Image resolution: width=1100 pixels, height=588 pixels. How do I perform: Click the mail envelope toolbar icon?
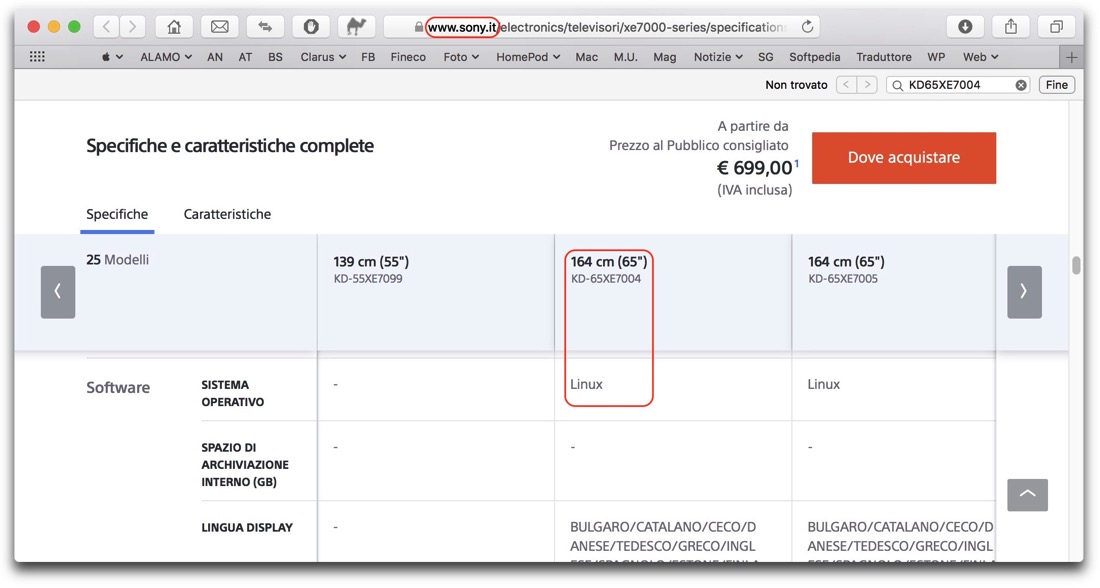click(220, 27)
